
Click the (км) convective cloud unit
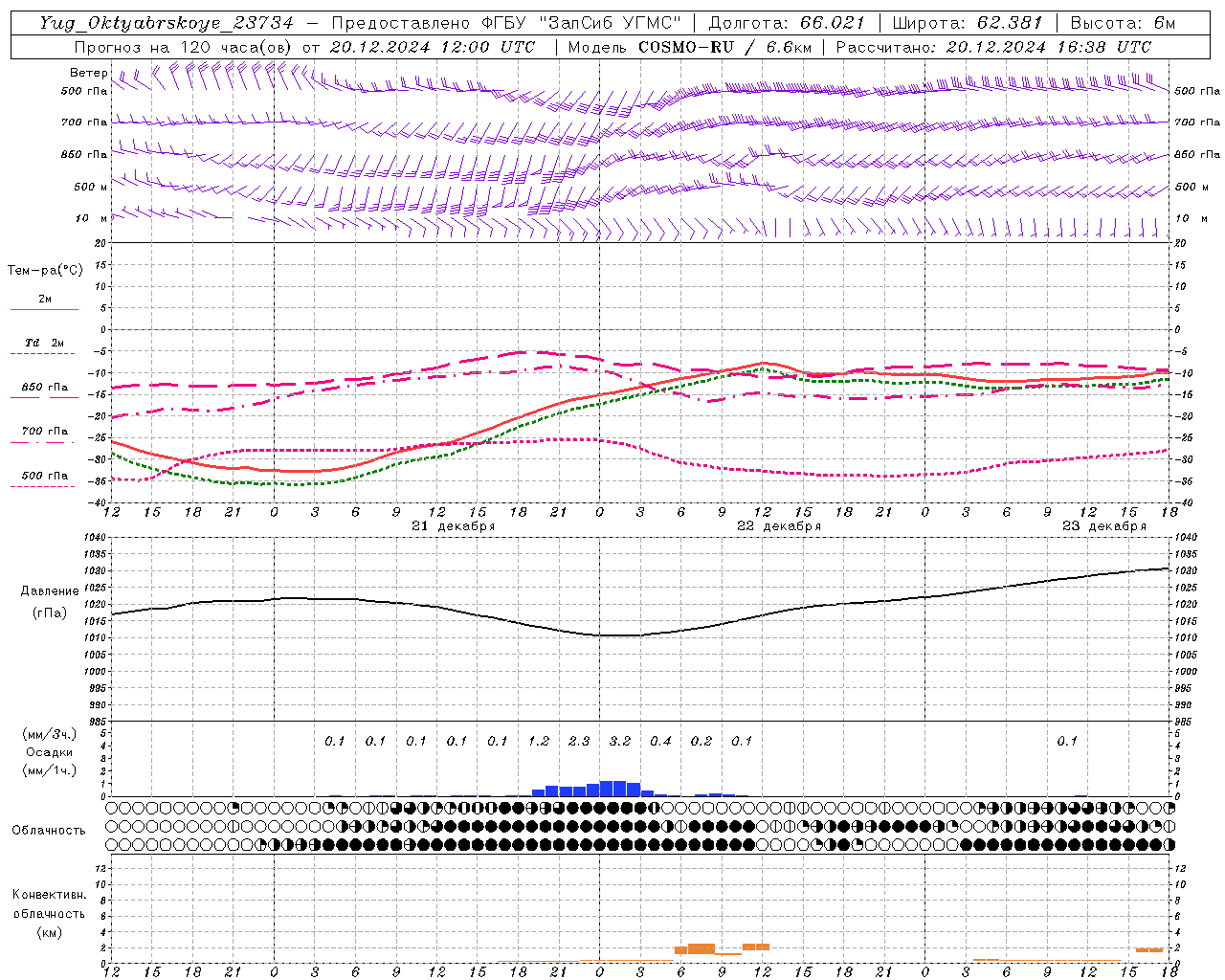point(49,932)
